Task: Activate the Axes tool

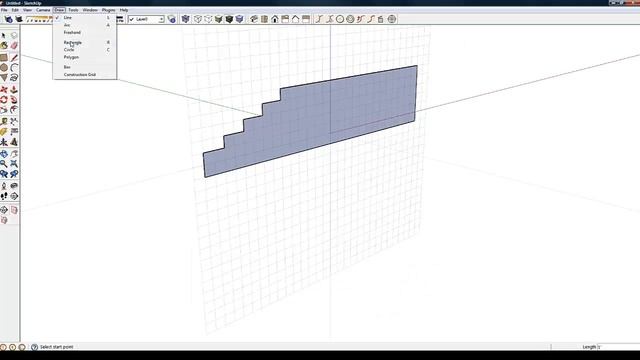Action: [4, 142]
